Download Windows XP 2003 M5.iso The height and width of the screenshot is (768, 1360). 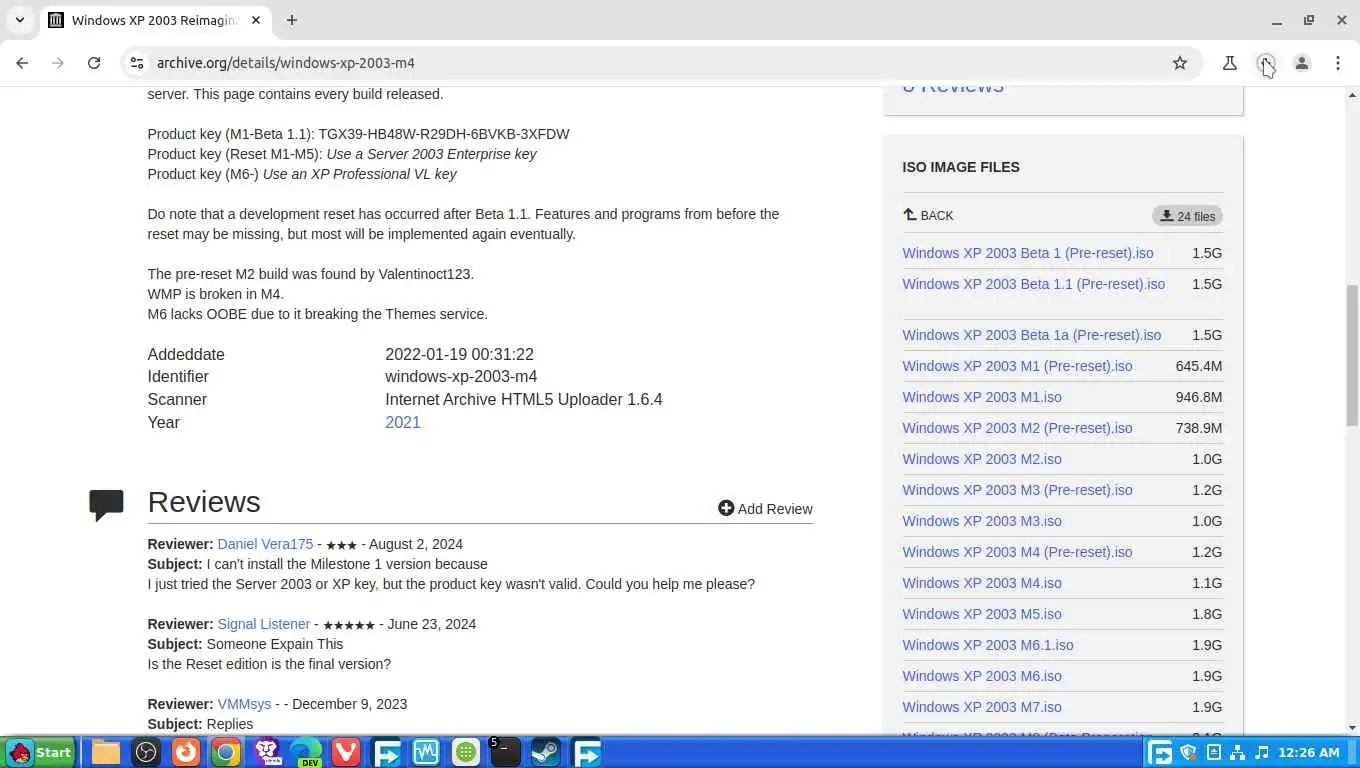point(982,614)
